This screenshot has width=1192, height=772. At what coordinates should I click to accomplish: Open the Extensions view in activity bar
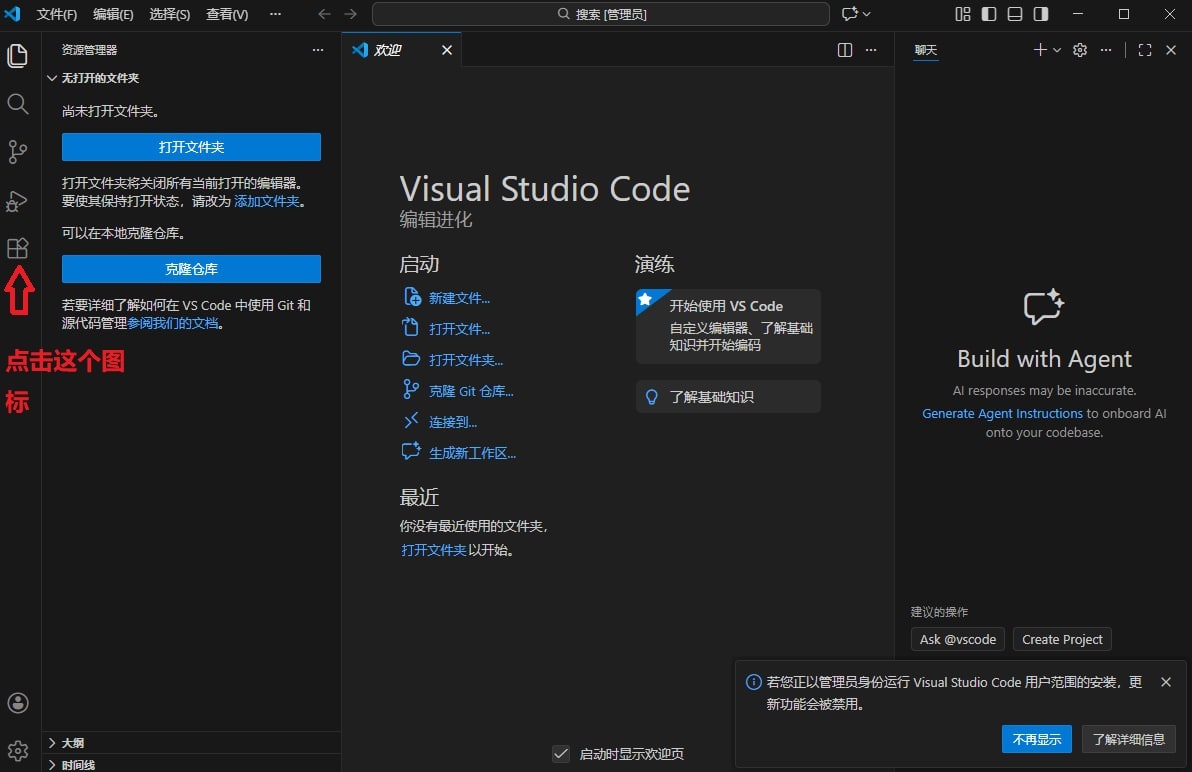18,248
